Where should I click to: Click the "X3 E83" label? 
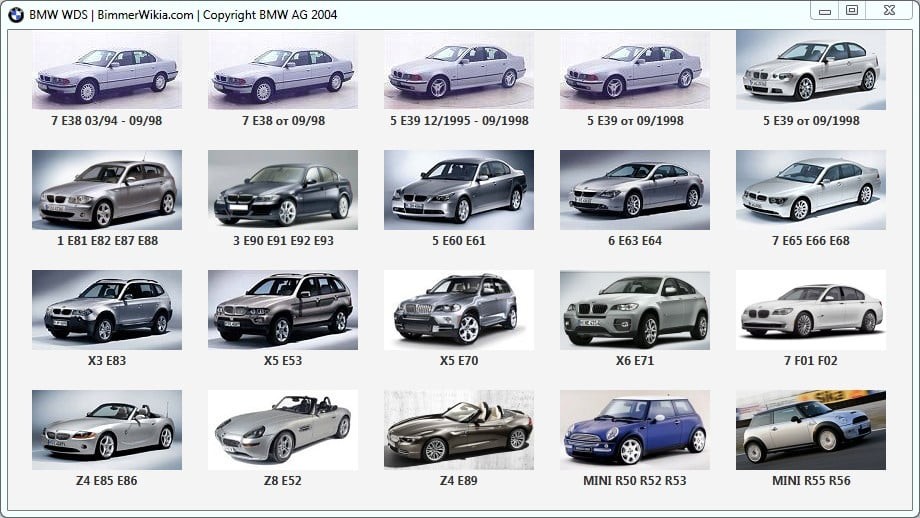(x=107, y=361)
